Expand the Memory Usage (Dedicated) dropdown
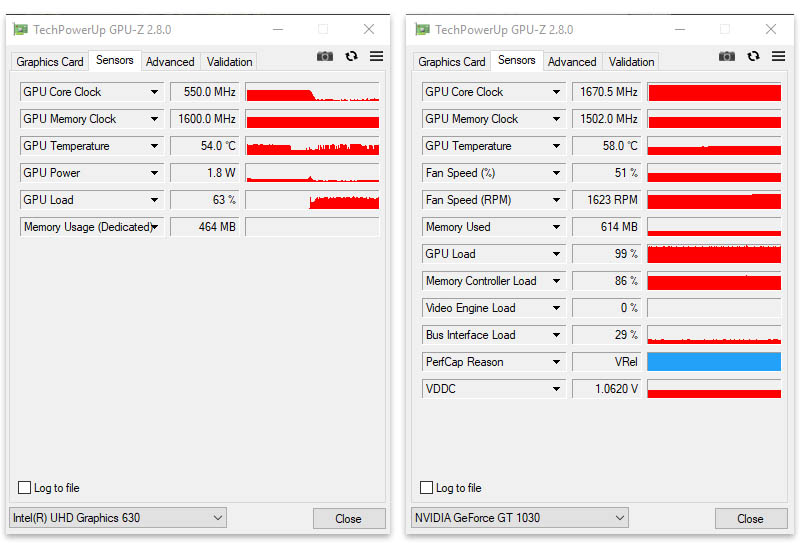The image size is (800, 548). (x=154, y=227)
